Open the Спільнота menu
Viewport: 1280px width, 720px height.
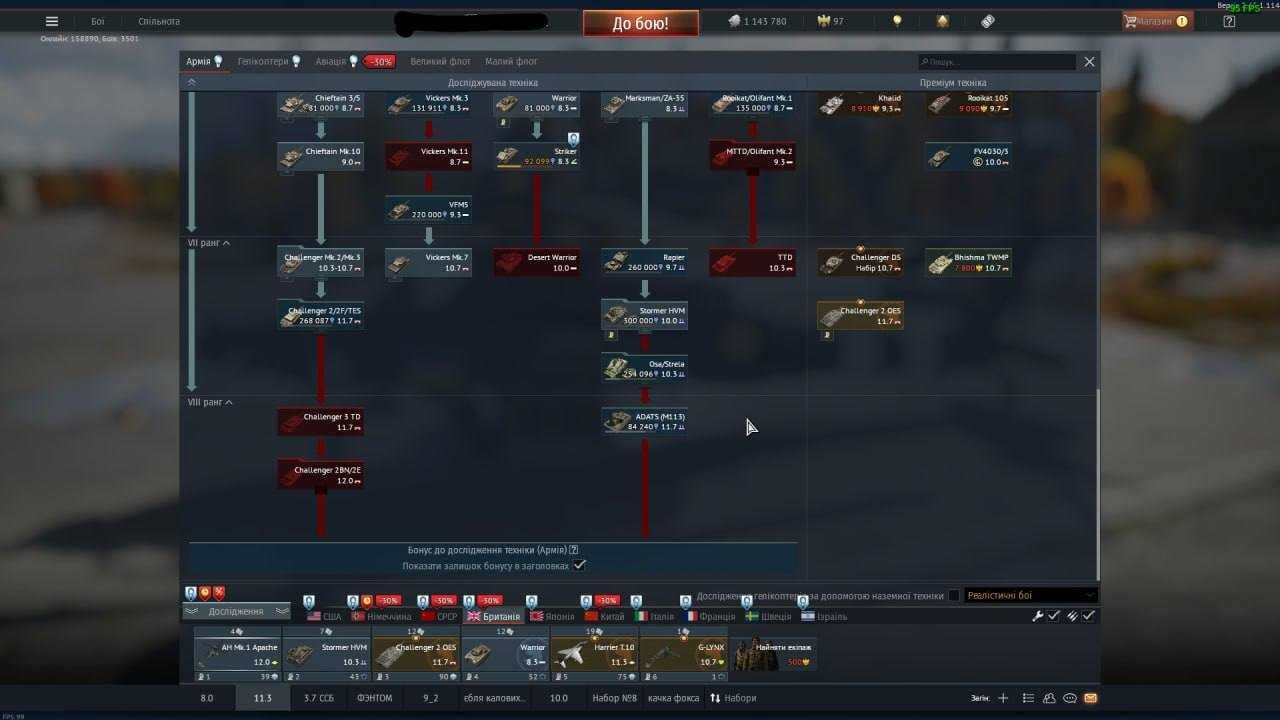(x=159, y=21)
